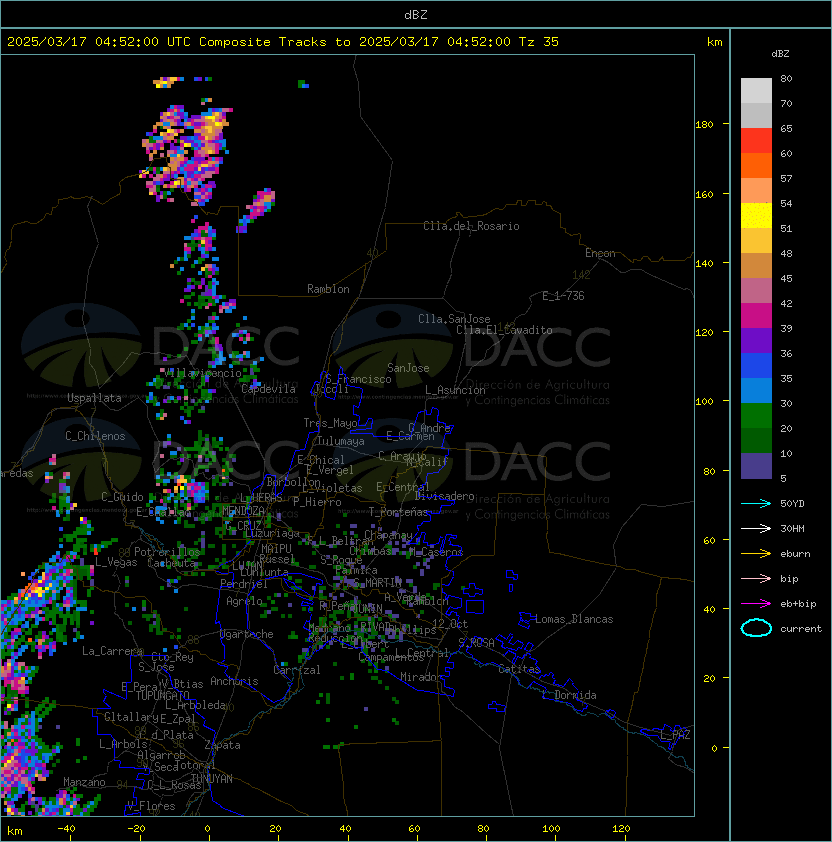Pick the purple 39 dBZ legend swatch
832x842 pixels.
point(756,341)
